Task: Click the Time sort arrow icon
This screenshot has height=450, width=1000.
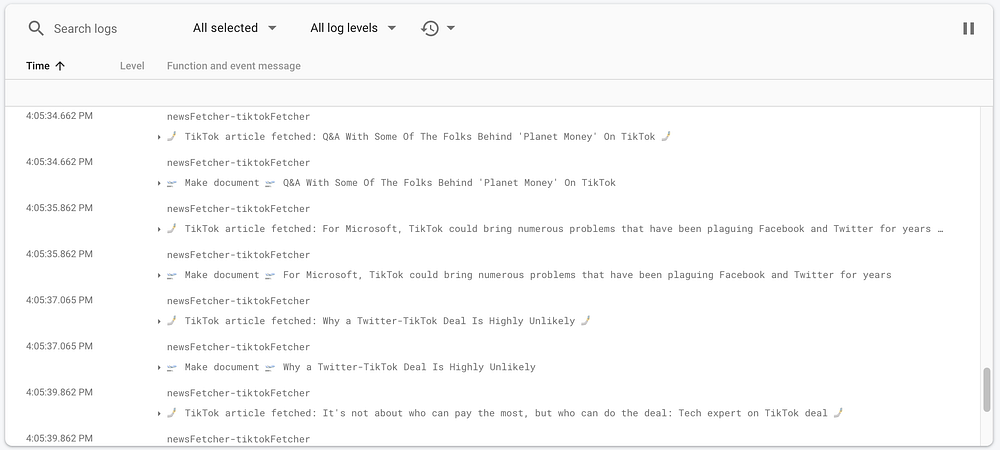Action: [x=60, y=66]
